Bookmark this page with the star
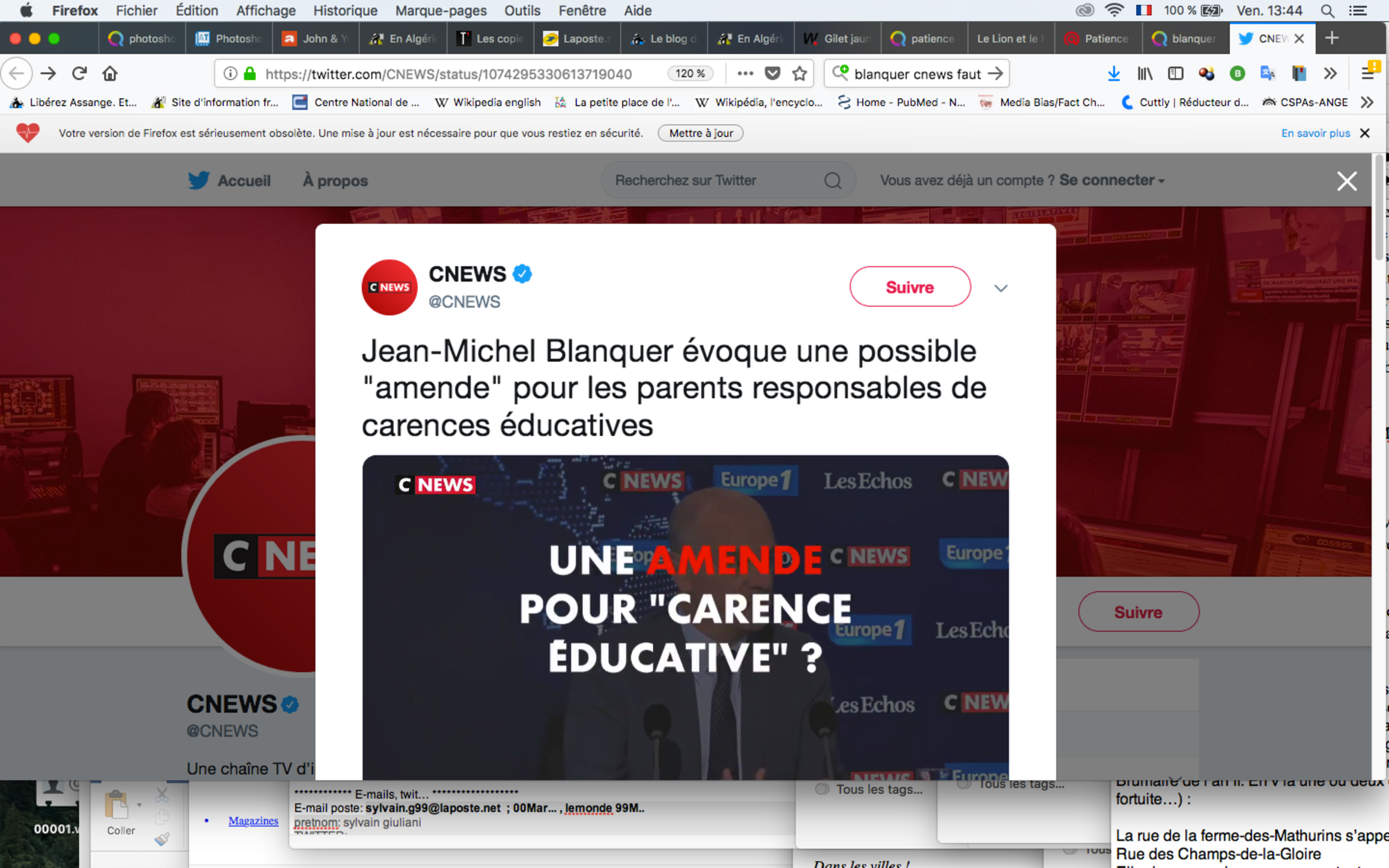 (x=799, y=74)
